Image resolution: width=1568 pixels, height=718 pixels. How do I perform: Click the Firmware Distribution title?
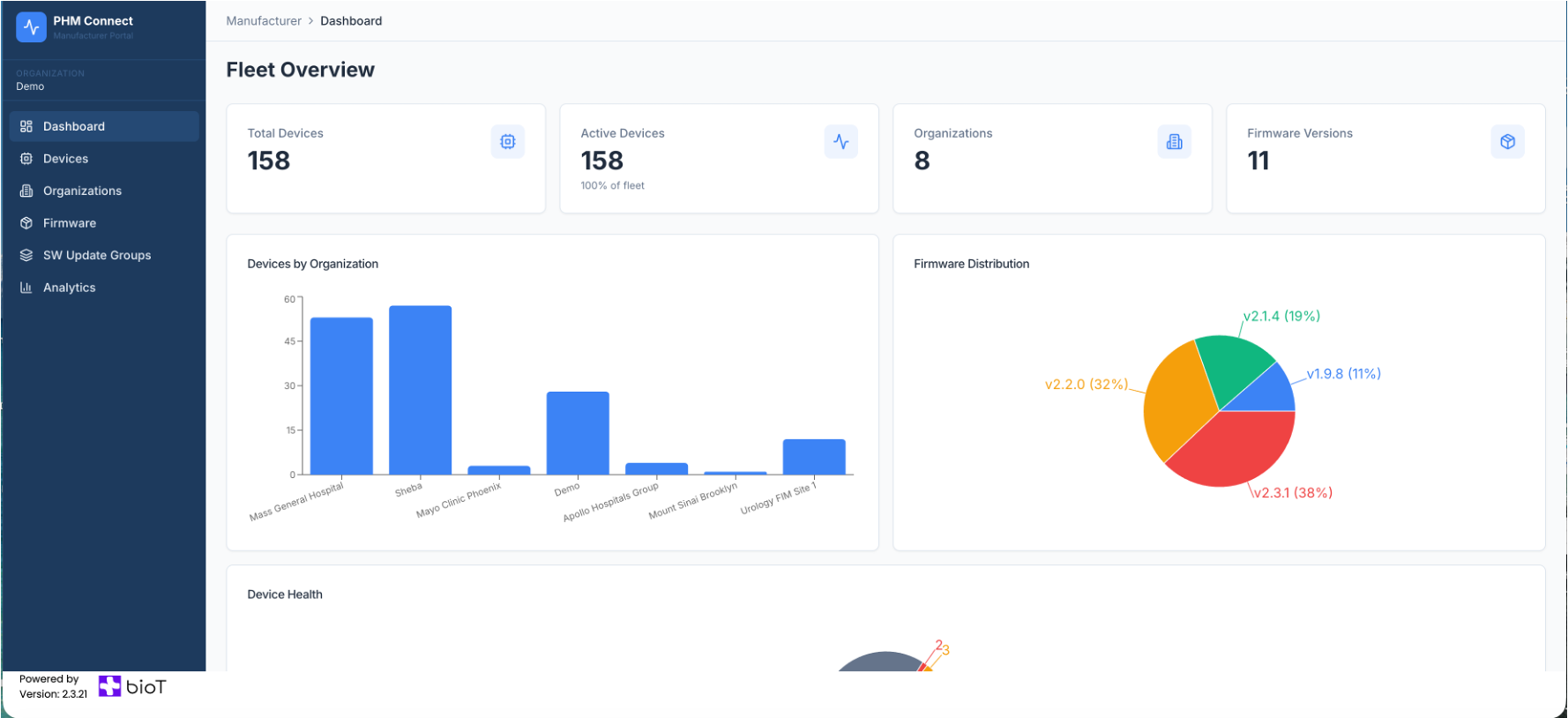(972, 264)
